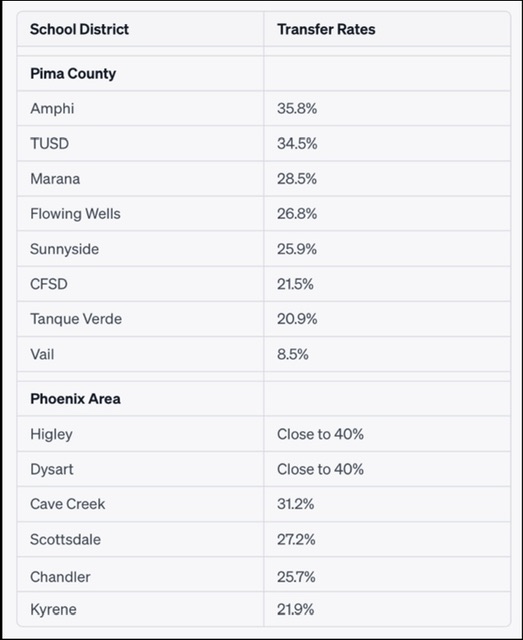This screenshot has width=523, height=640.
Task: Select the Pima County section heading
Action: pyautogui.click(x=73, y=73)
